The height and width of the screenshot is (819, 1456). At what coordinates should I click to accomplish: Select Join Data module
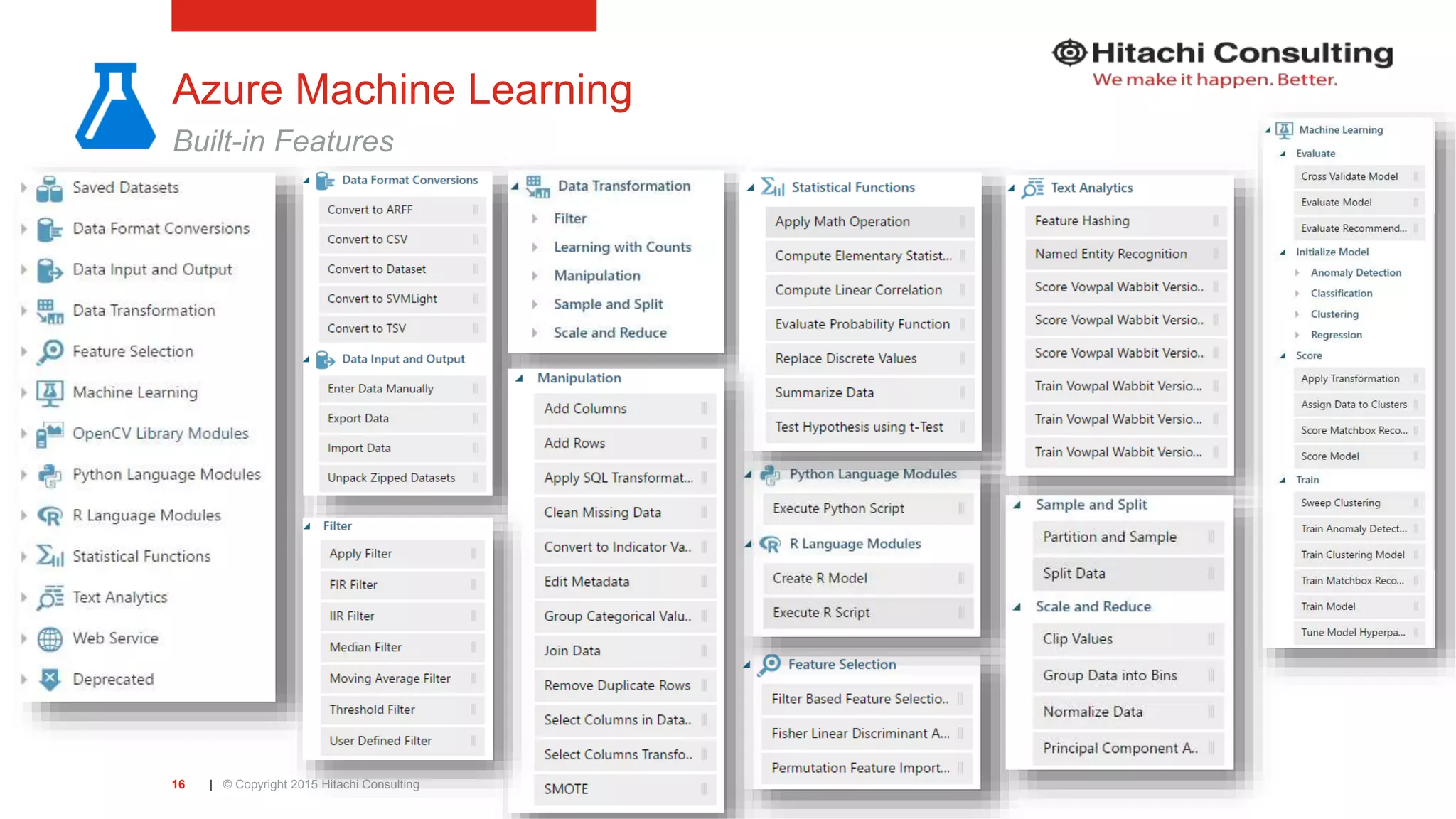point(624,651)
